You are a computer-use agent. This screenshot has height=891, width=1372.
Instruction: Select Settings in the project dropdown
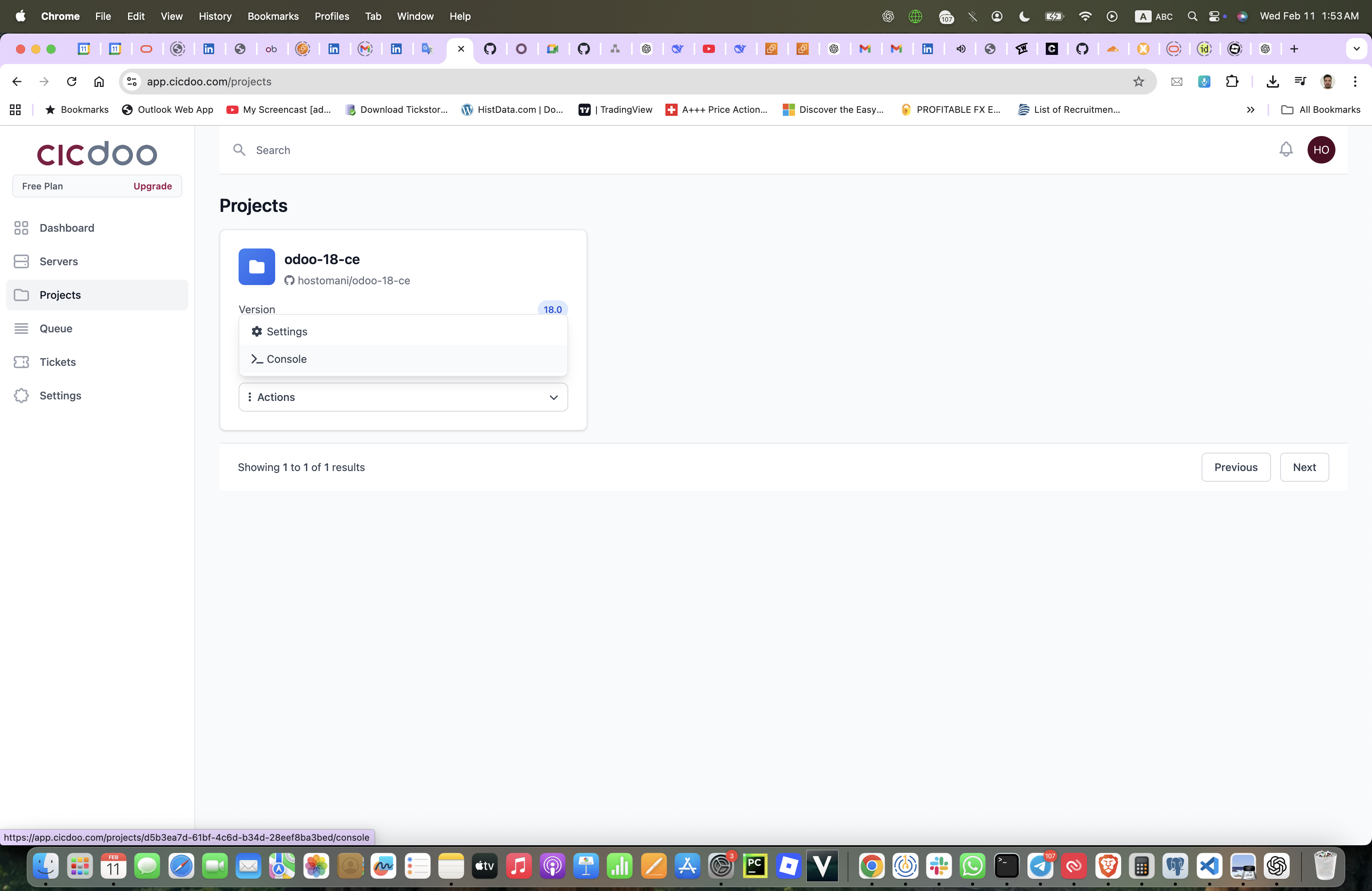click(287, 332)
